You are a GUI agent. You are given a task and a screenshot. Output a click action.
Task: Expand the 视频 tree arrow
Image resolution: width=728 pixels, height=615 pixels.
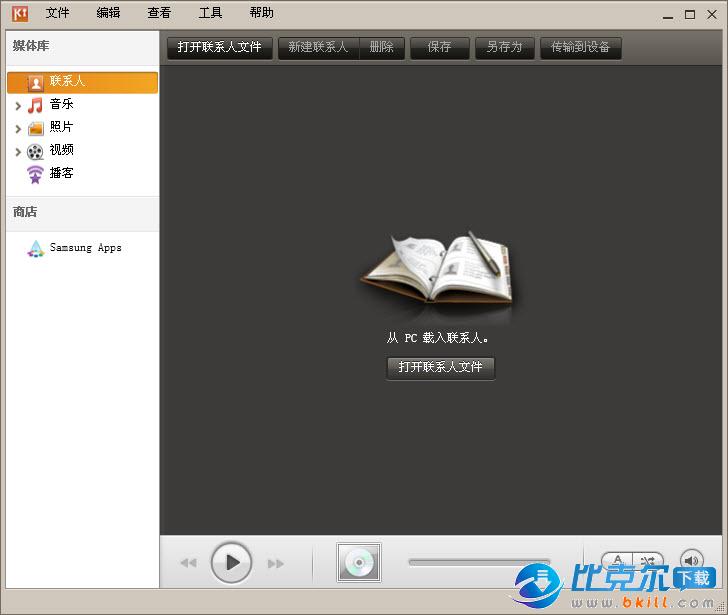pyautogui.click(x=18, y=151)
